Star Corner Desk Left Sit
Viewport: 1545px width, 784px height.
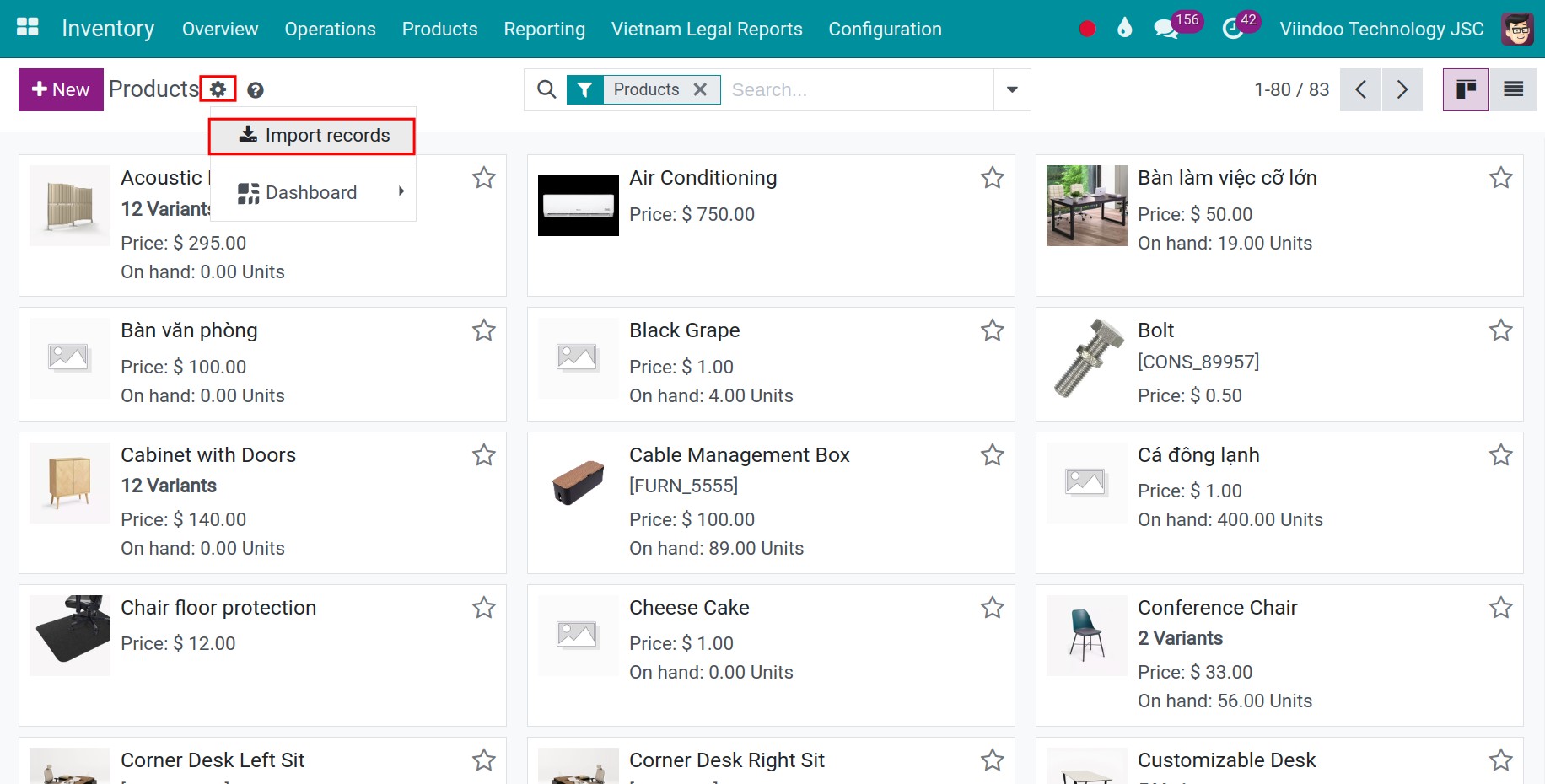(x=484, y=760)
